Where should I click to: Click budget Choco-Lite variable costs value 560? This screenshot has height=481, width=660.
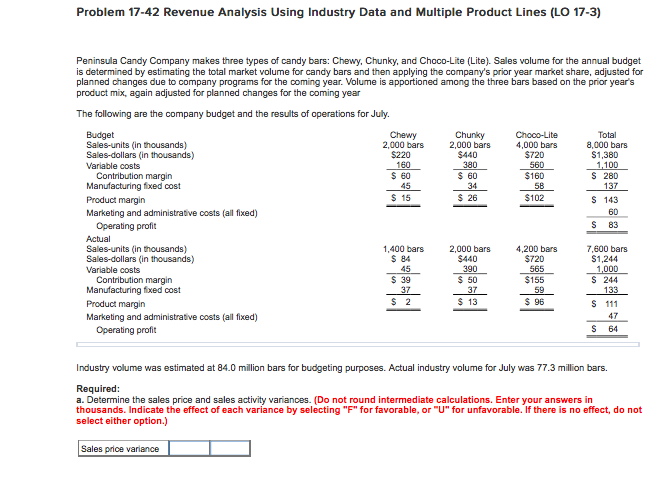[537, 165]
